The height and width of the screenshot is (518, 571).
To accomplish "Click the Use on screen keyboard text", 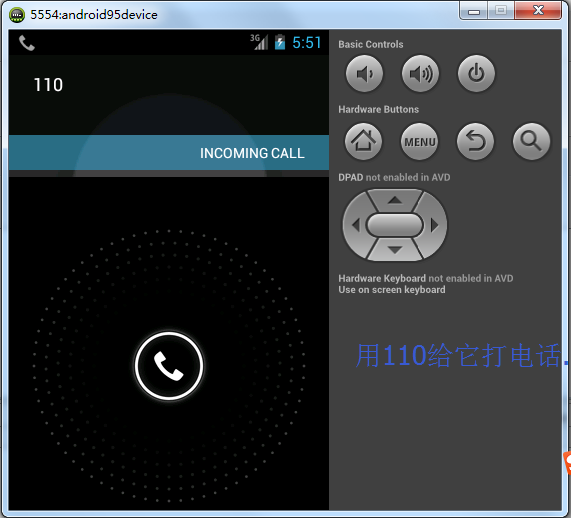I will click(392, 290).
